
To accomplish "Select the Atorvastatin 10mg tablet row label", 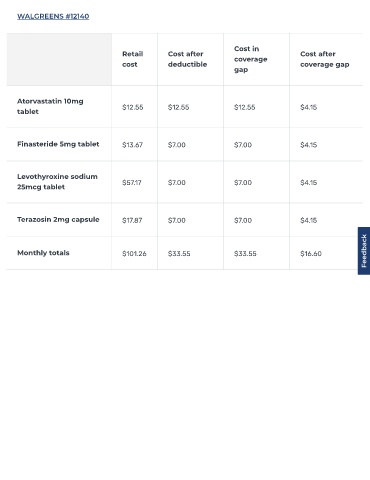I will point(50,106).
